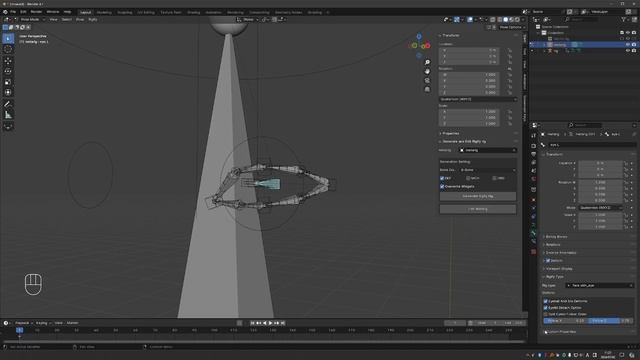
Task: Toggle camera view icon in viewport
Action: (x=427, y=80)
